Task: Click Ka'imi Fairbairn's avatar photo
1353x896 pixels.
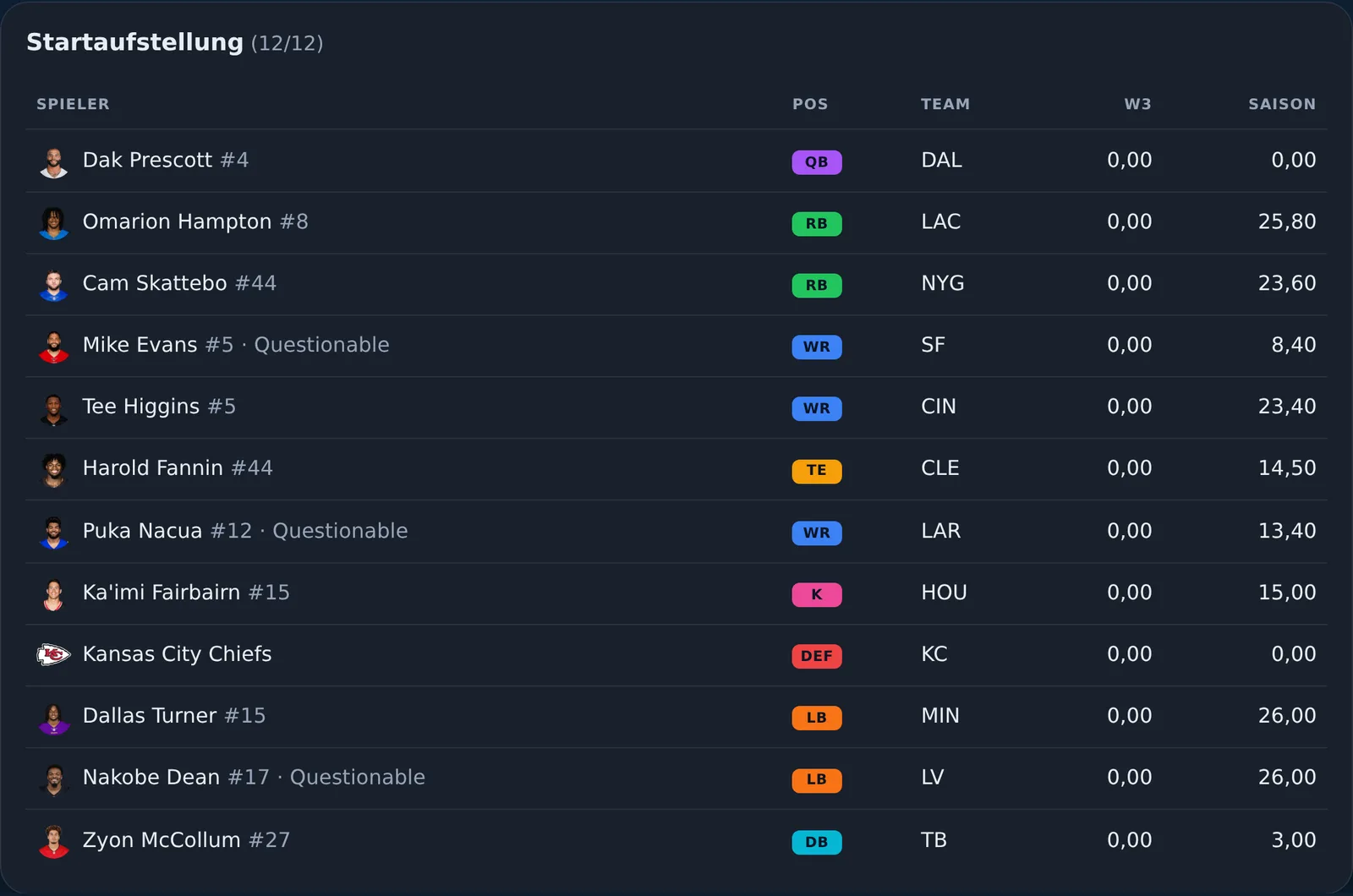Action: [54, 594]
